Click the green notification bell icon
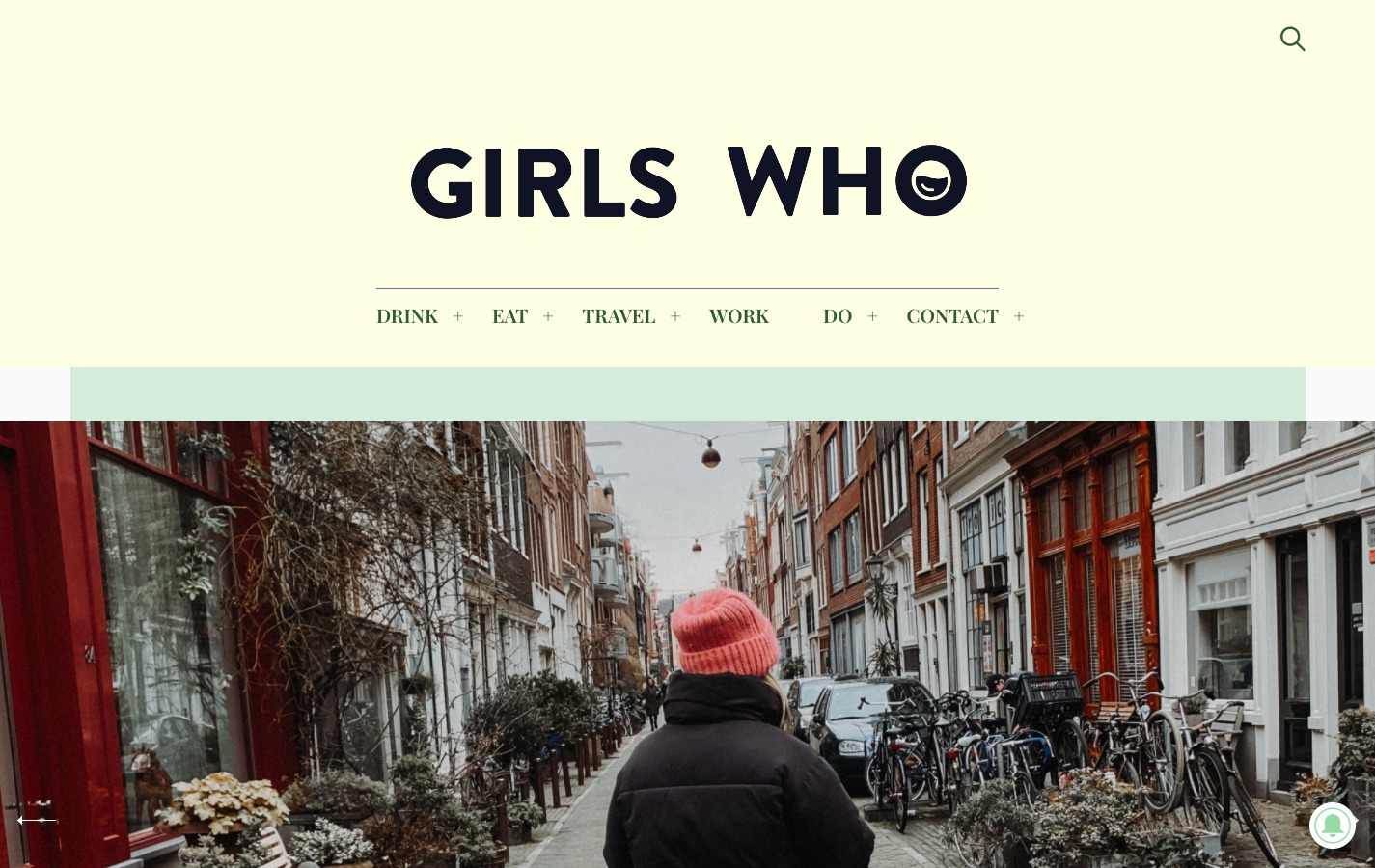This screenshot has height=868, width=1375. pyautogui.click(x=1333, y=826)
